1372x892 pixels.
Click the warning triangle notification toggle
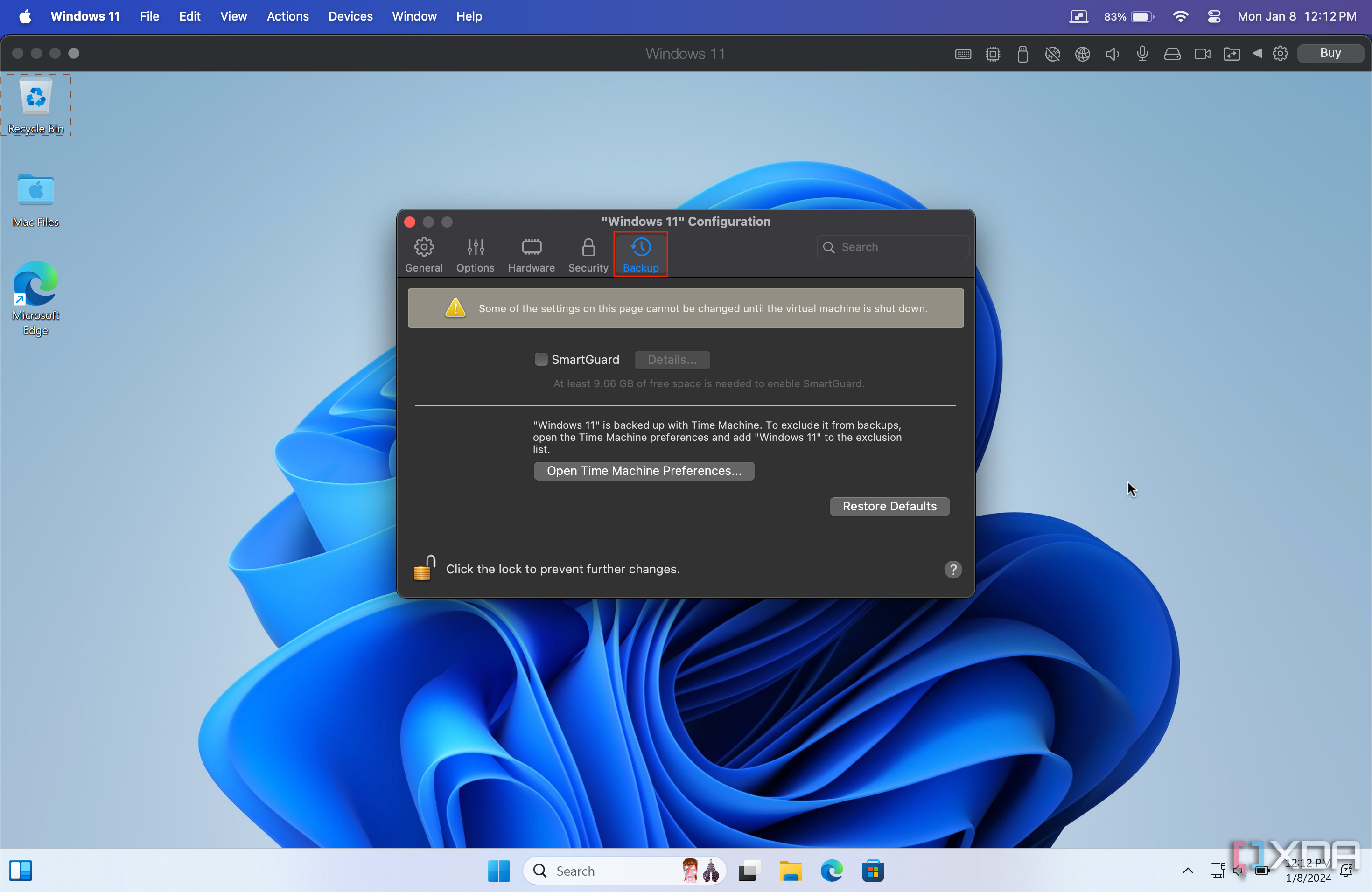pyautogui.click(x=454, y=308)
